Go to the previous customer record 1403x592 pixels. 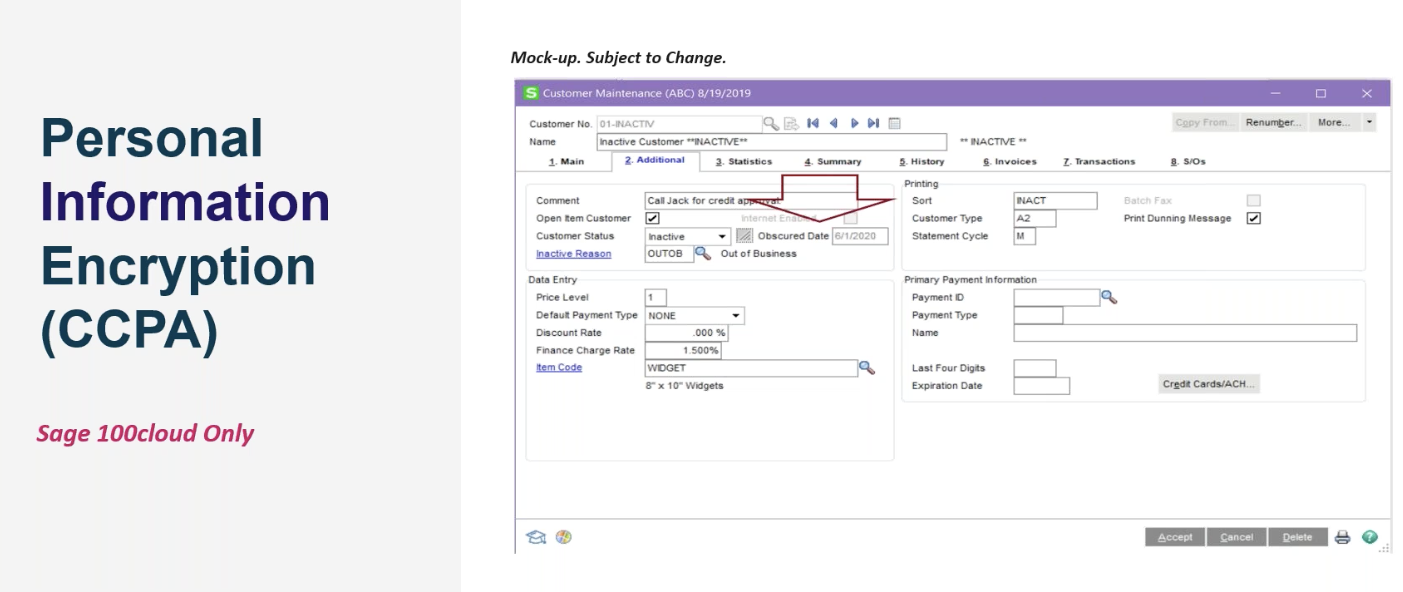pyautogui.click(x=833, y=123)
